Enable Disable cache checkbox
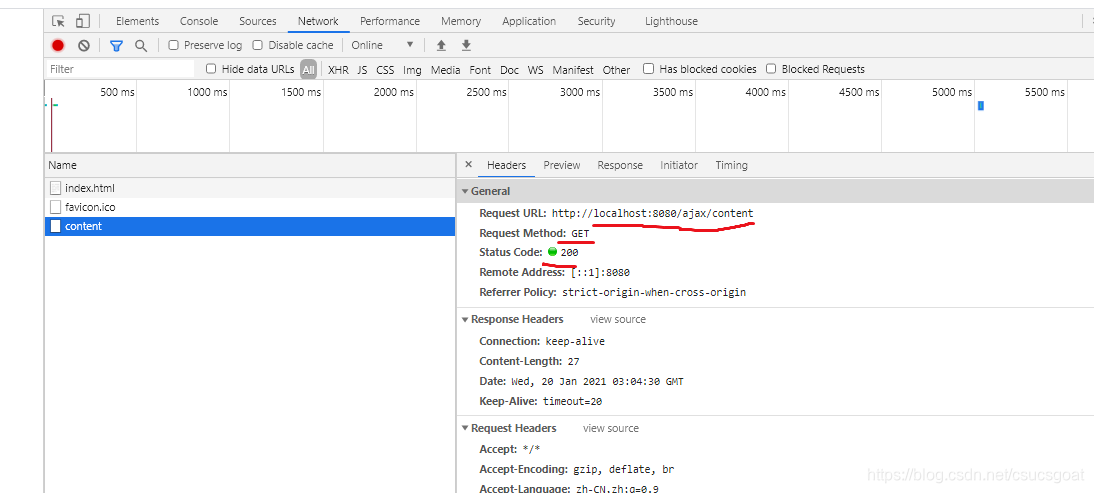This screenshot has height=493, width=1094. tap(257, 45)
